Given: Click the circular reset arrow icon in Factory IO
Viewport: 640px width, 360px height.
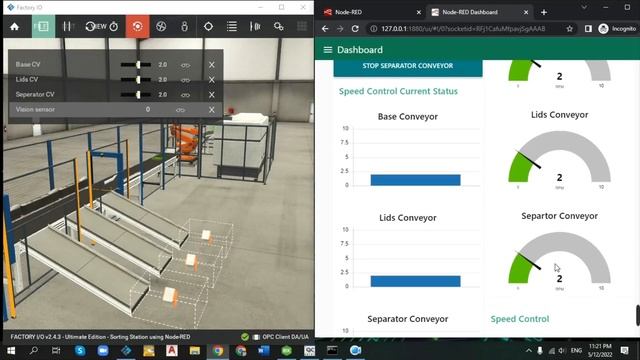Looking at the screenshot, I should pos(90,27).
